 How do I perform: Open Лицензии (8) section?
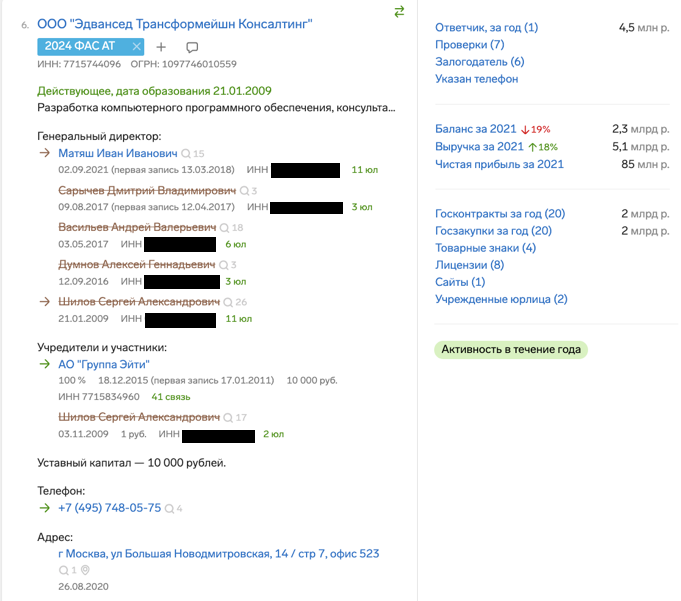point(469,265)
